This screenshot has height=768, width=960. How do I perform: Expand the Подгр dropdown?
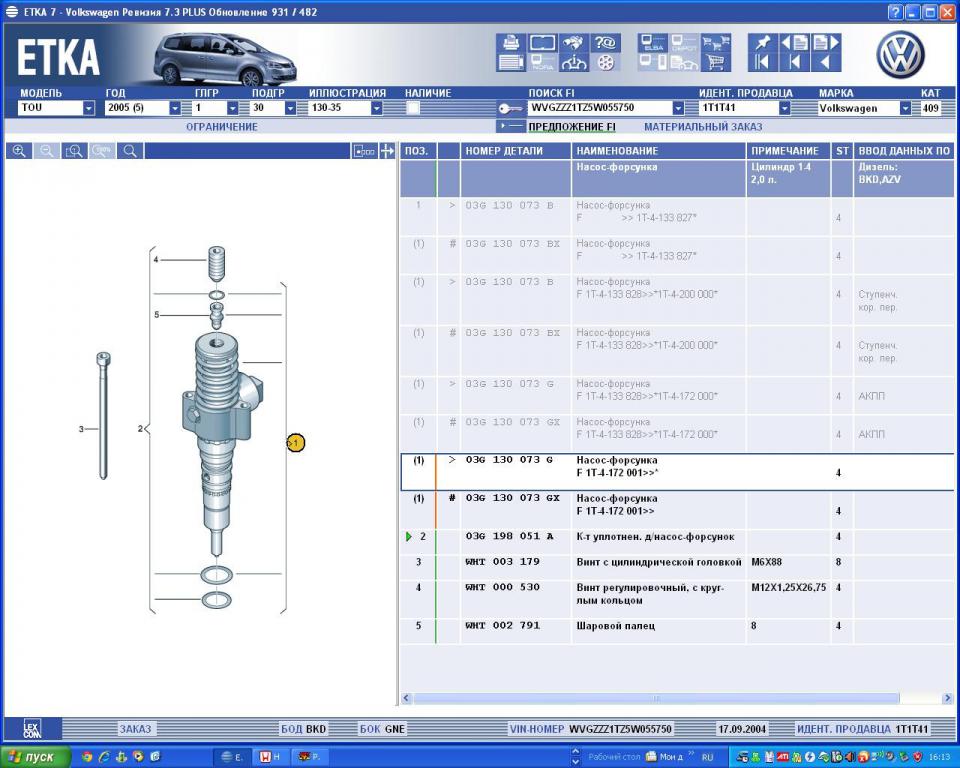(x=291, y=108)
